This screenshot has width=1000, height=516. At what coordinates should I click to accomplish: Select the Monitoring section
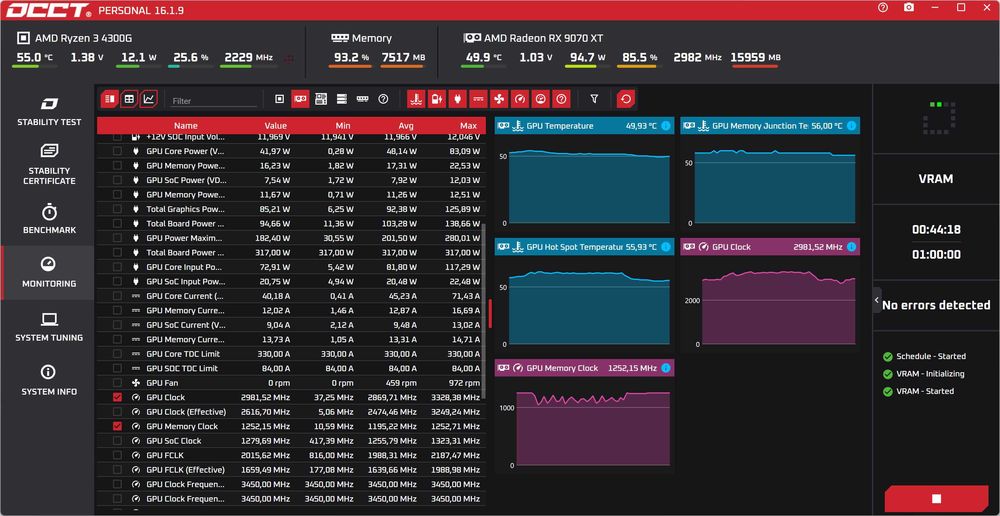[x=48, y=273]
